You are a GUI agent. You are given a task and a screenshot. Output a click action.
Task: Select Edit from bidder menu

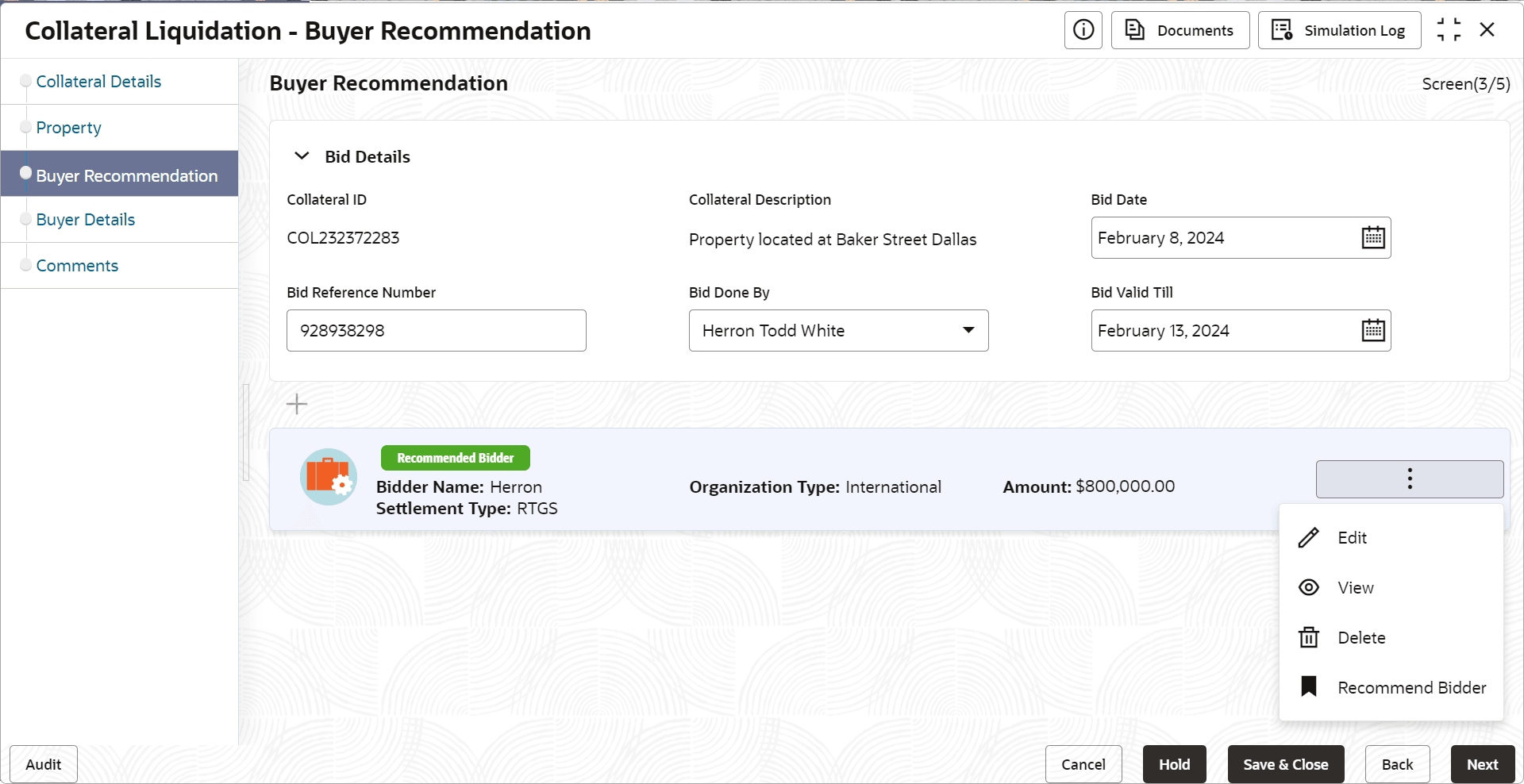(1352, 538)
